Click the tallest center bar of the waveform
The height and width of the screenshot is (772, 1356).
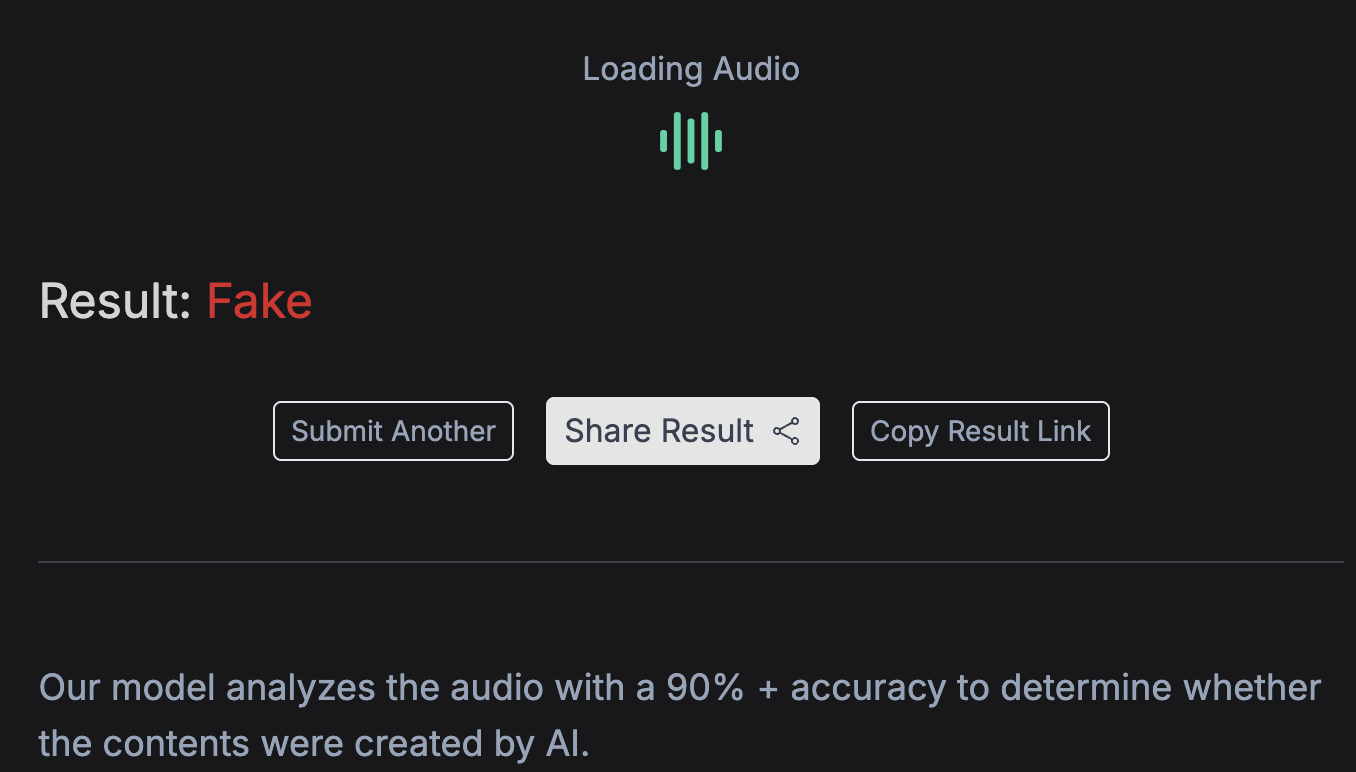691,141
